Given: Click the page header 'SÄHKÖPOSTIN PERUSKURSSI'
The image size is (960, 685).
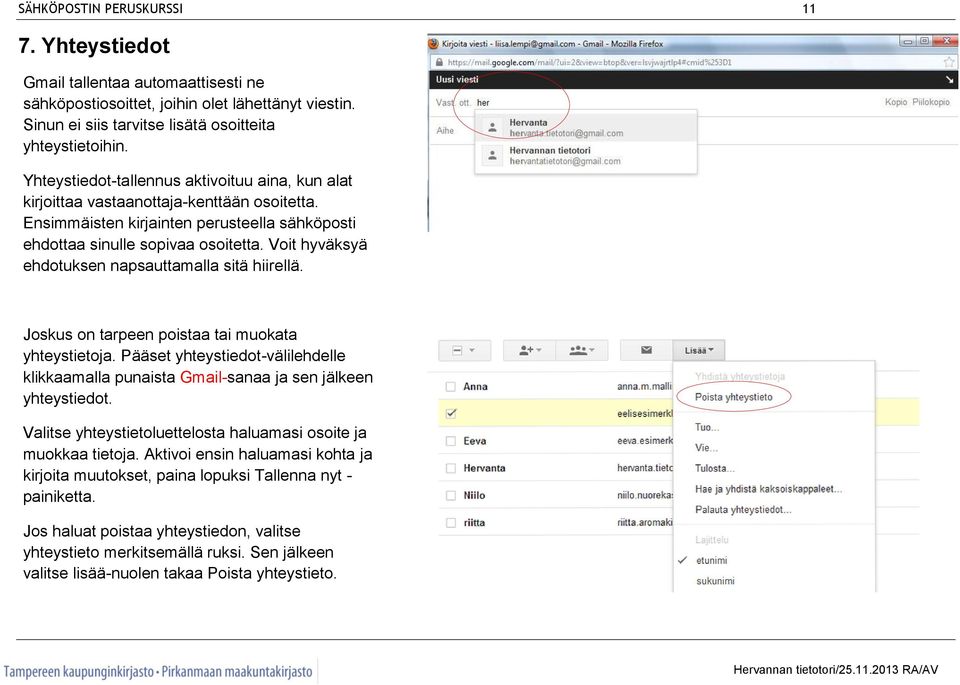Looking at the screenshot, I should 100,9.
